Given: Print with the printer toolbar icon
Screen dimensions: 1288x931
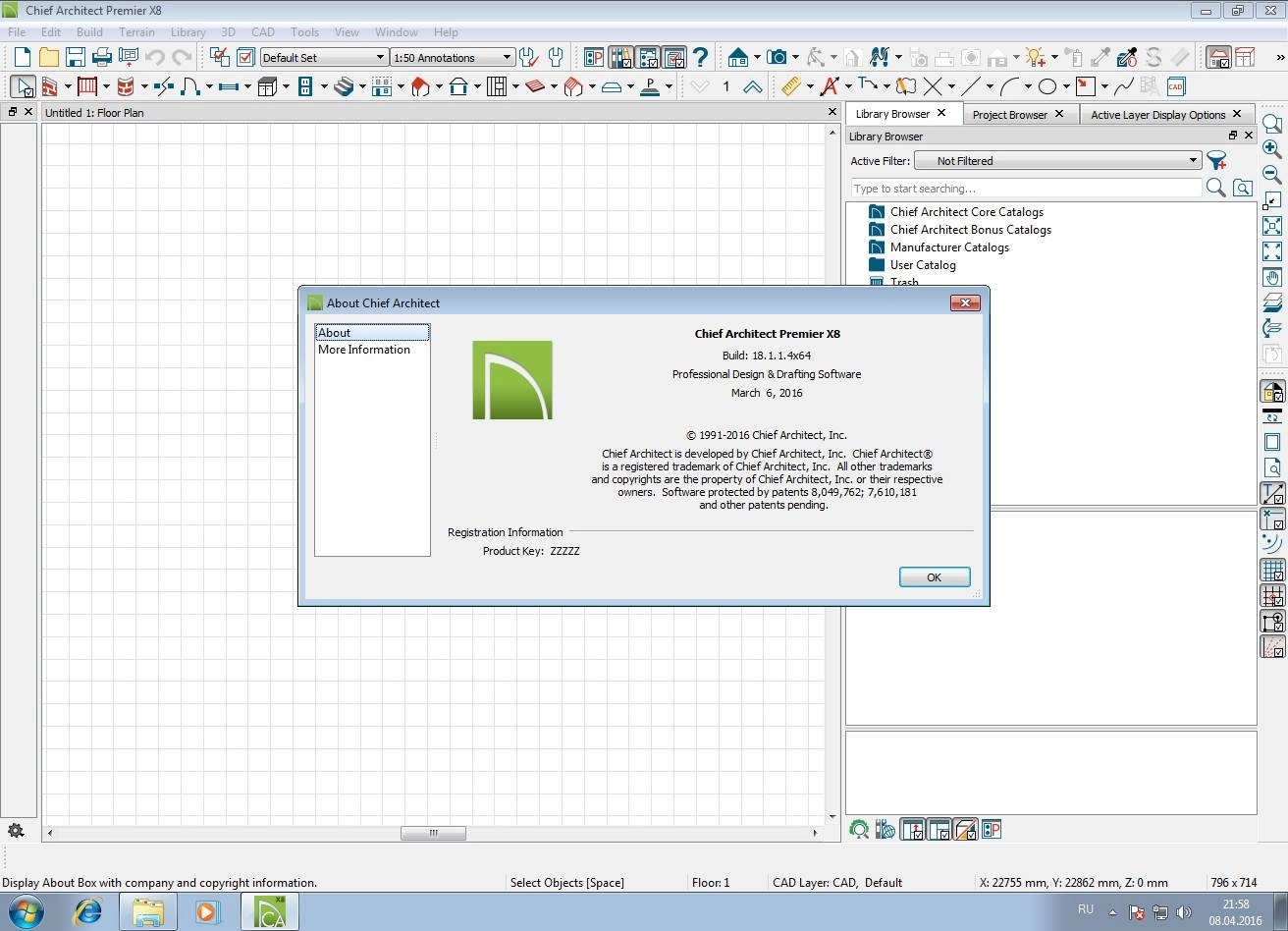Looking at the screenshot, I should [101, 57].
